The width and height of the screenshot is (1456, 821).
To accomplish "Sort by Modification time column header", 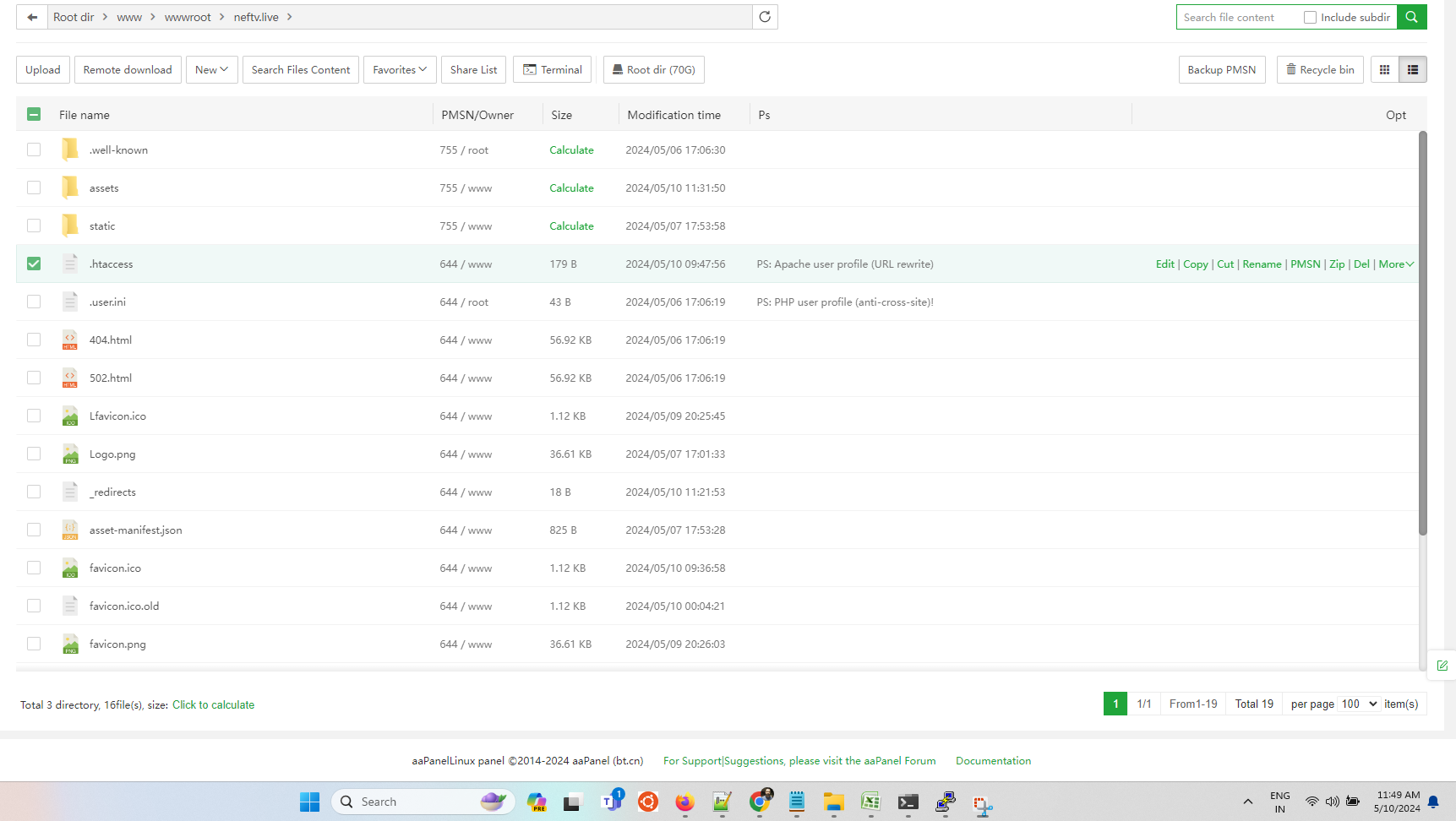I will (x=673, y=115).
